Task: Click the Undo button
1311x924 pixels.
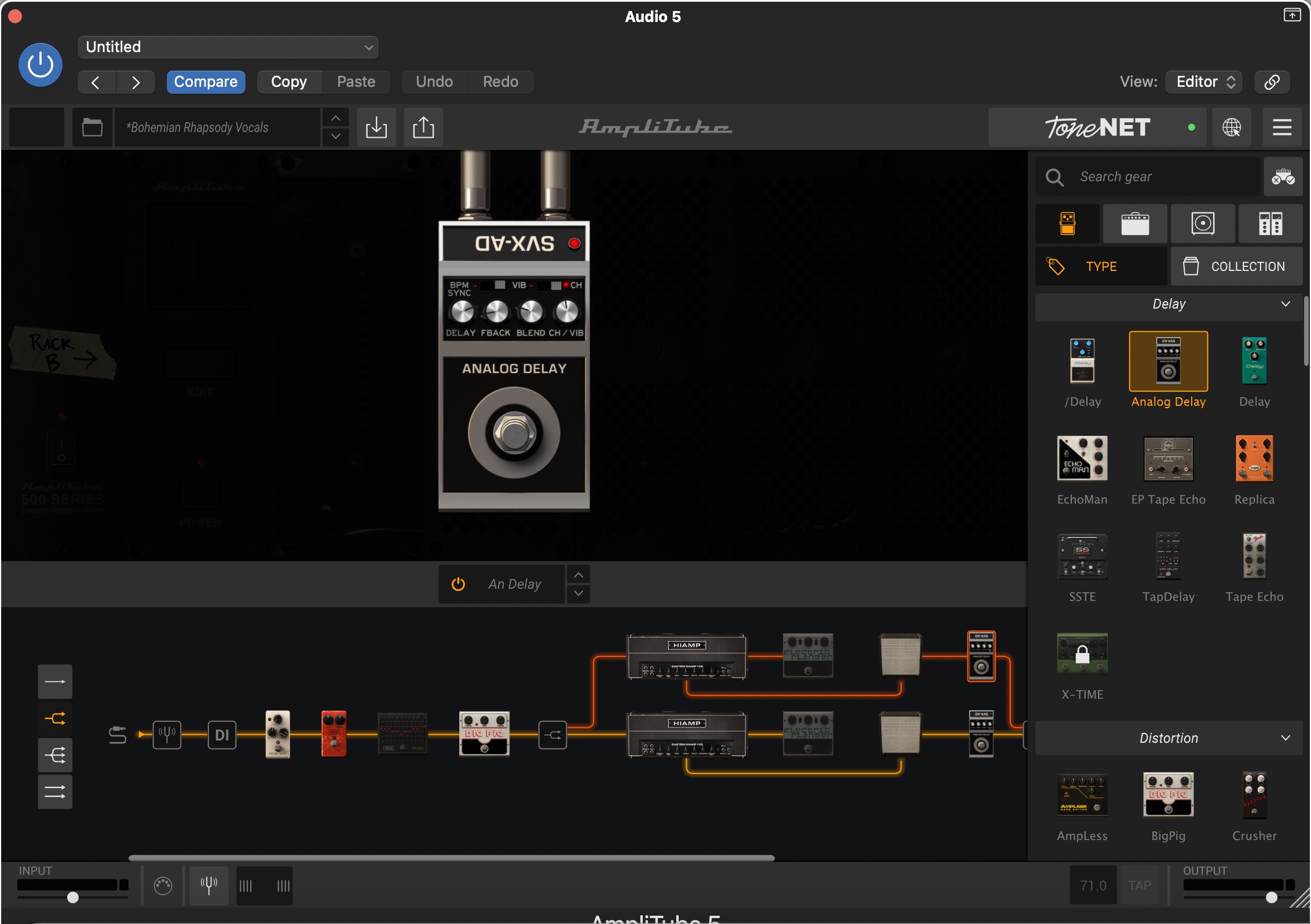Action: click(434, 82)
